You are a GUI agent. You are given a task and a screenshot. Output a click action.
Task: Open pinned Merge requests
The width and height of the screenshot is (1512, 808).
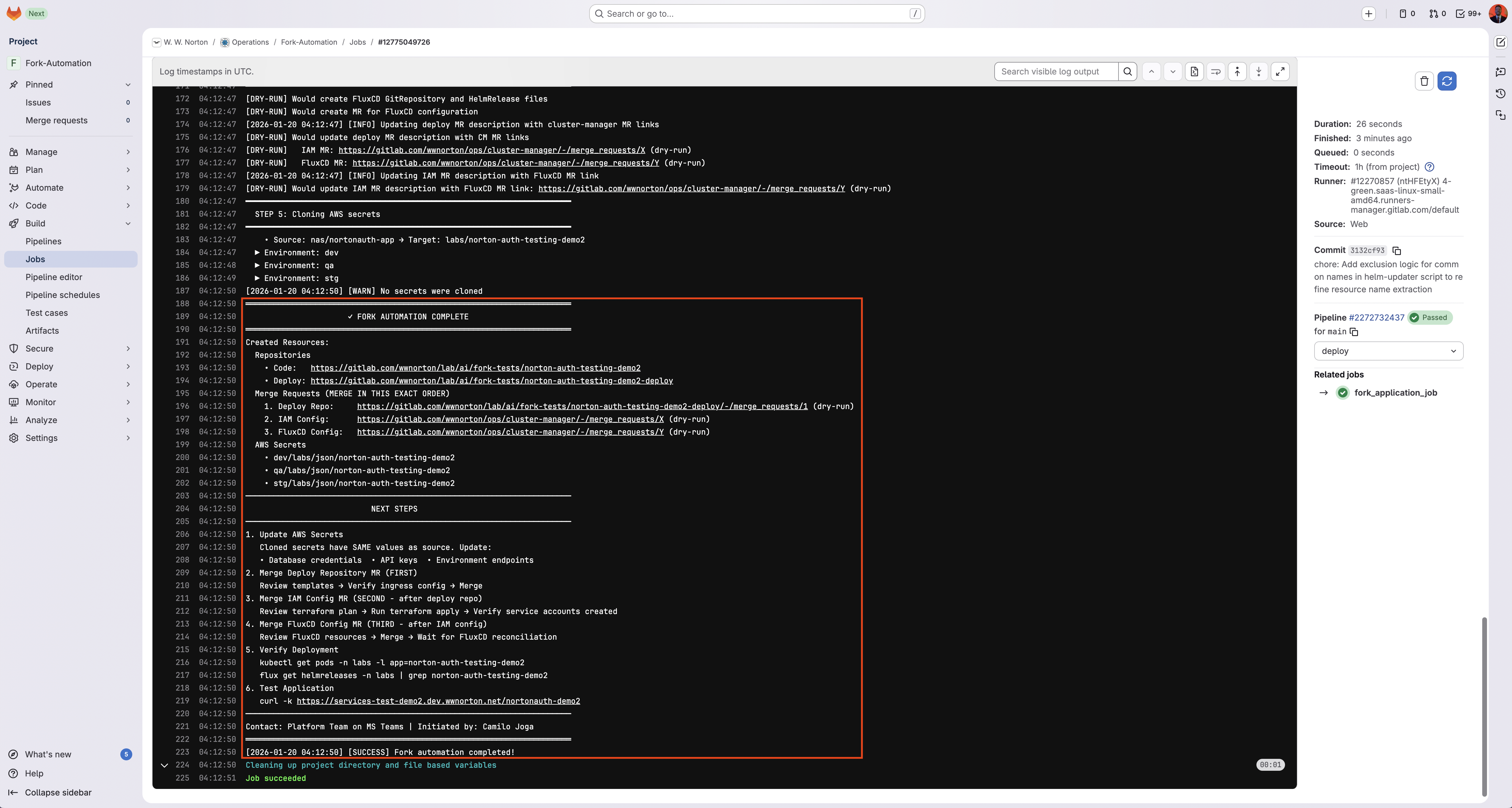70,120
